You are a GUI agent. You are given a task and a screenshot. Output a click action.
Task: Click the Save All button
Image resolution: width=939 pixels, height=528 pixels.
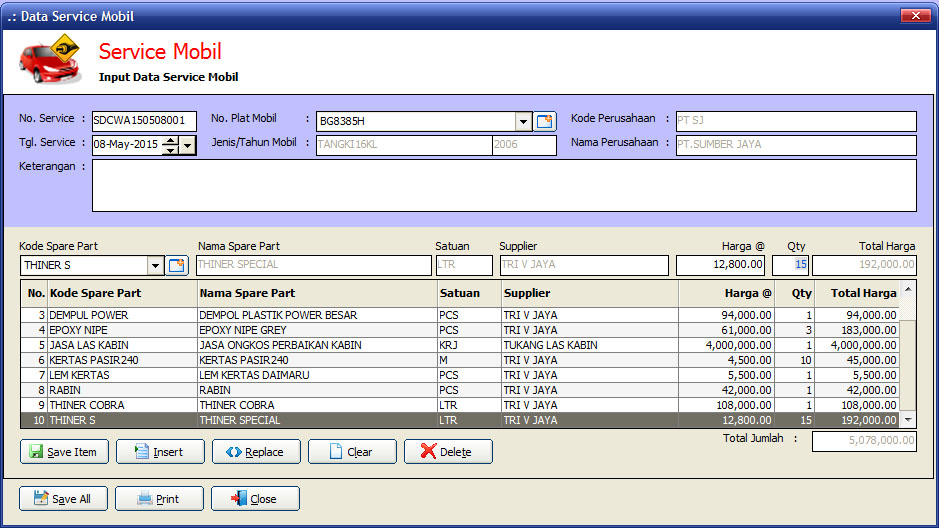click(63, 499)
